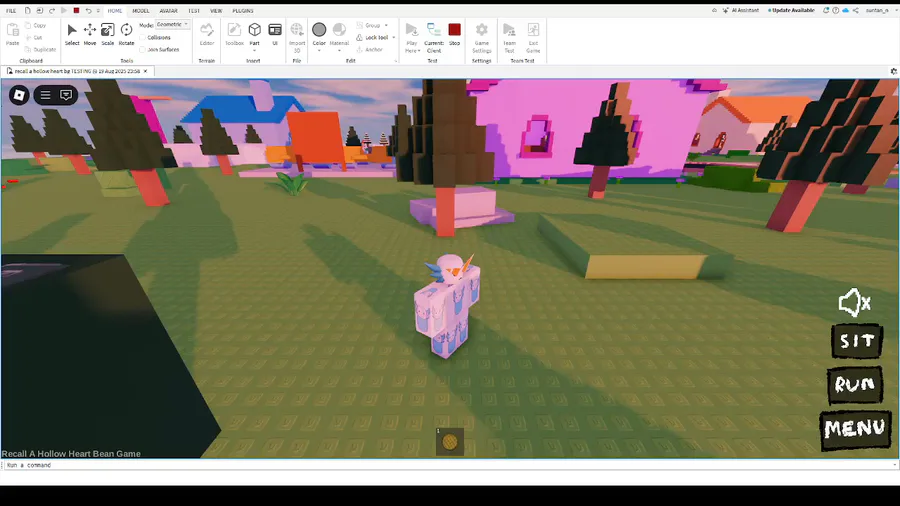
Task: Click the in-game RUN button
Action: [x=855, y=384]
